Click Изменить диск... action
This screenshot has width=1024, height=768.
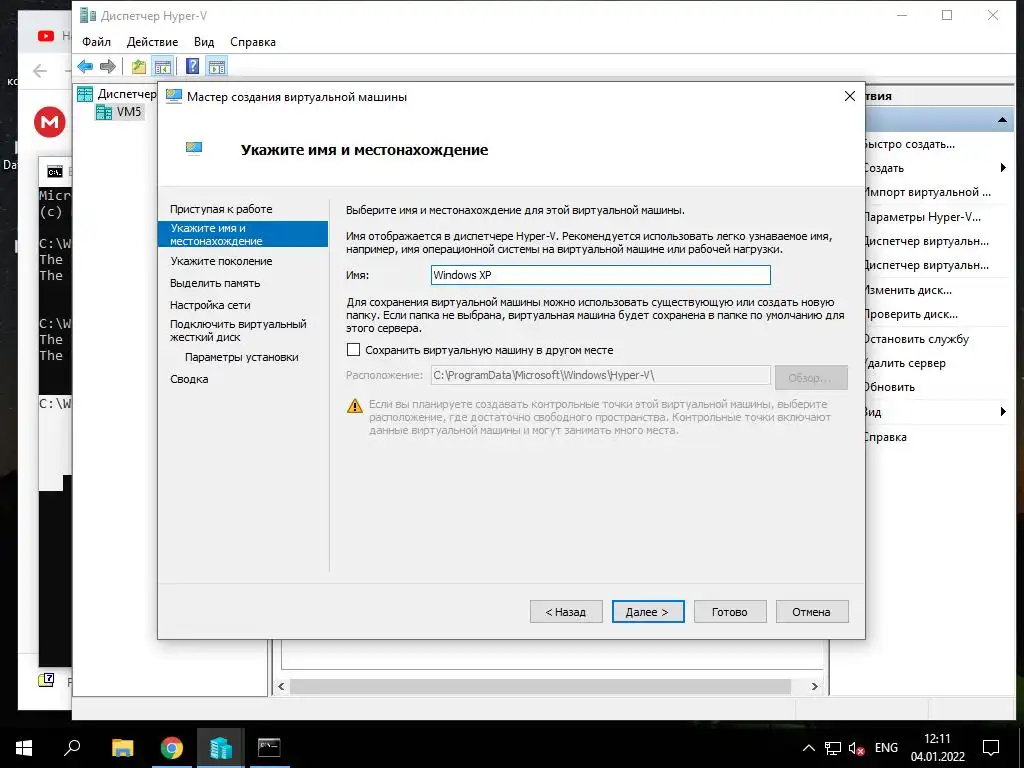(x=908, y=290)
